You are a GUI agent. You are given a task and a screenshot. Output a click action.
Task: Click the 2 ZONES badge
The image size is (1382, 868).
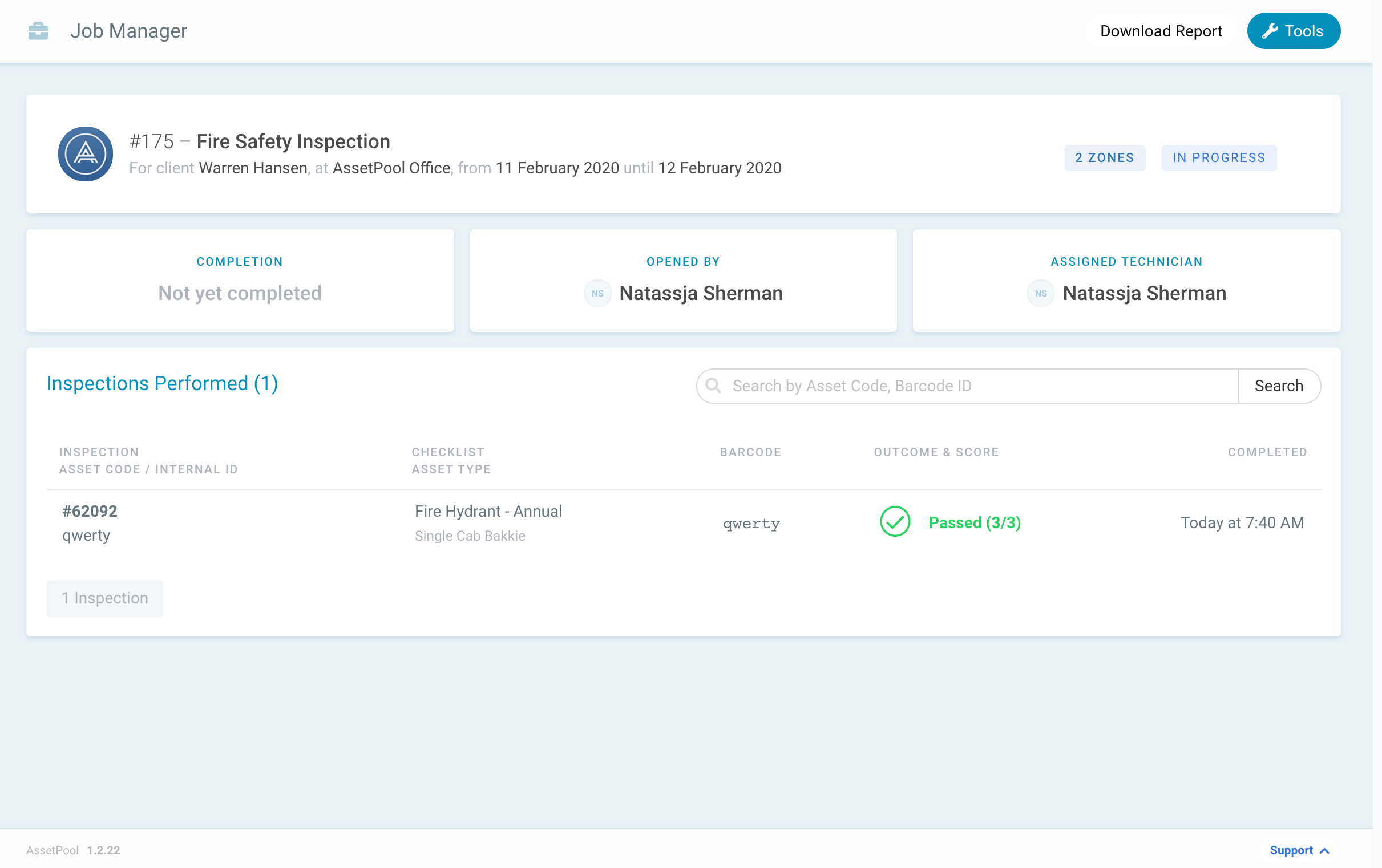[x=1104, y=158]
